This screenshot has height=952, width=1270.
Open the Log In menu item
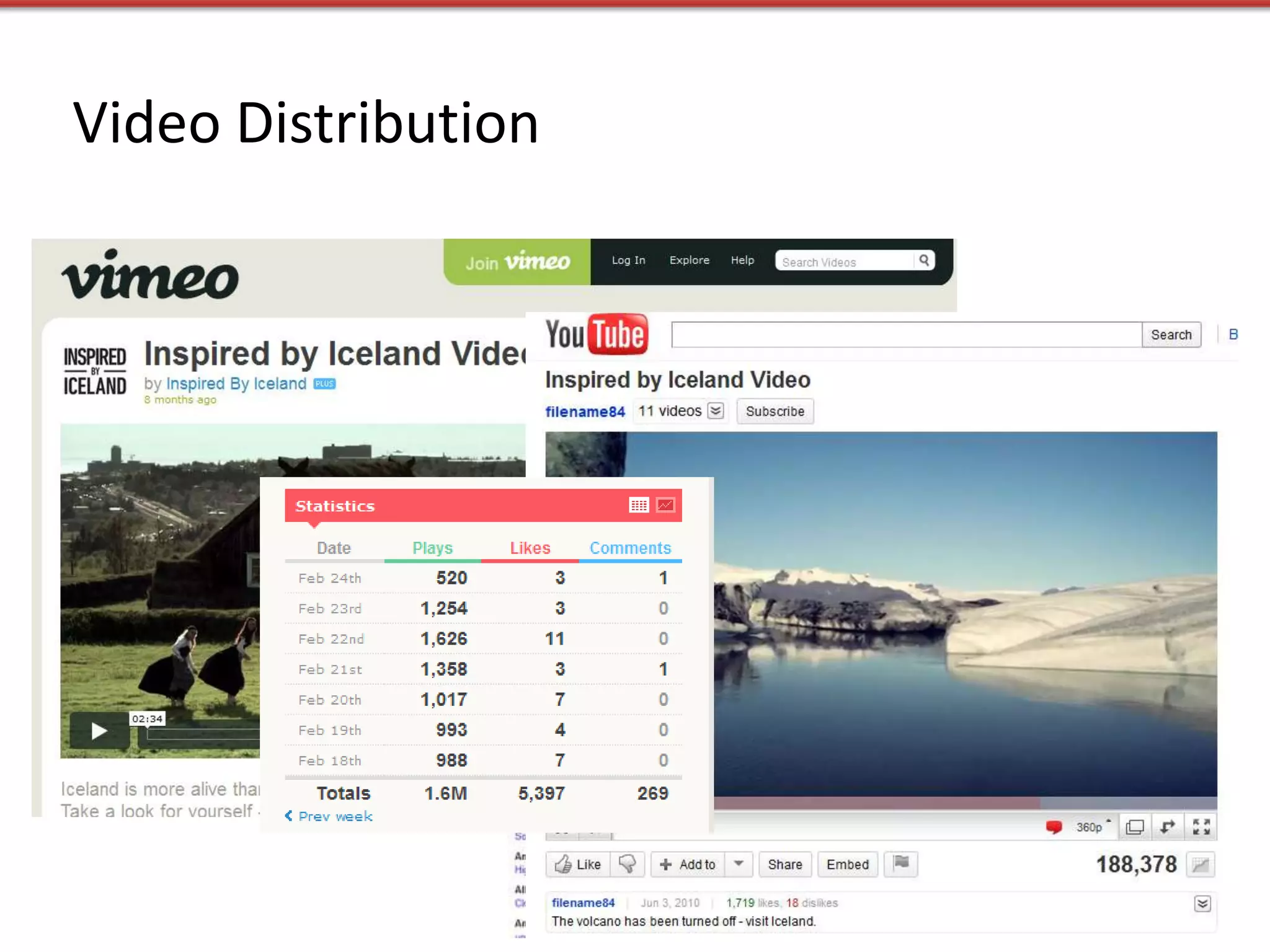(628, 260)
